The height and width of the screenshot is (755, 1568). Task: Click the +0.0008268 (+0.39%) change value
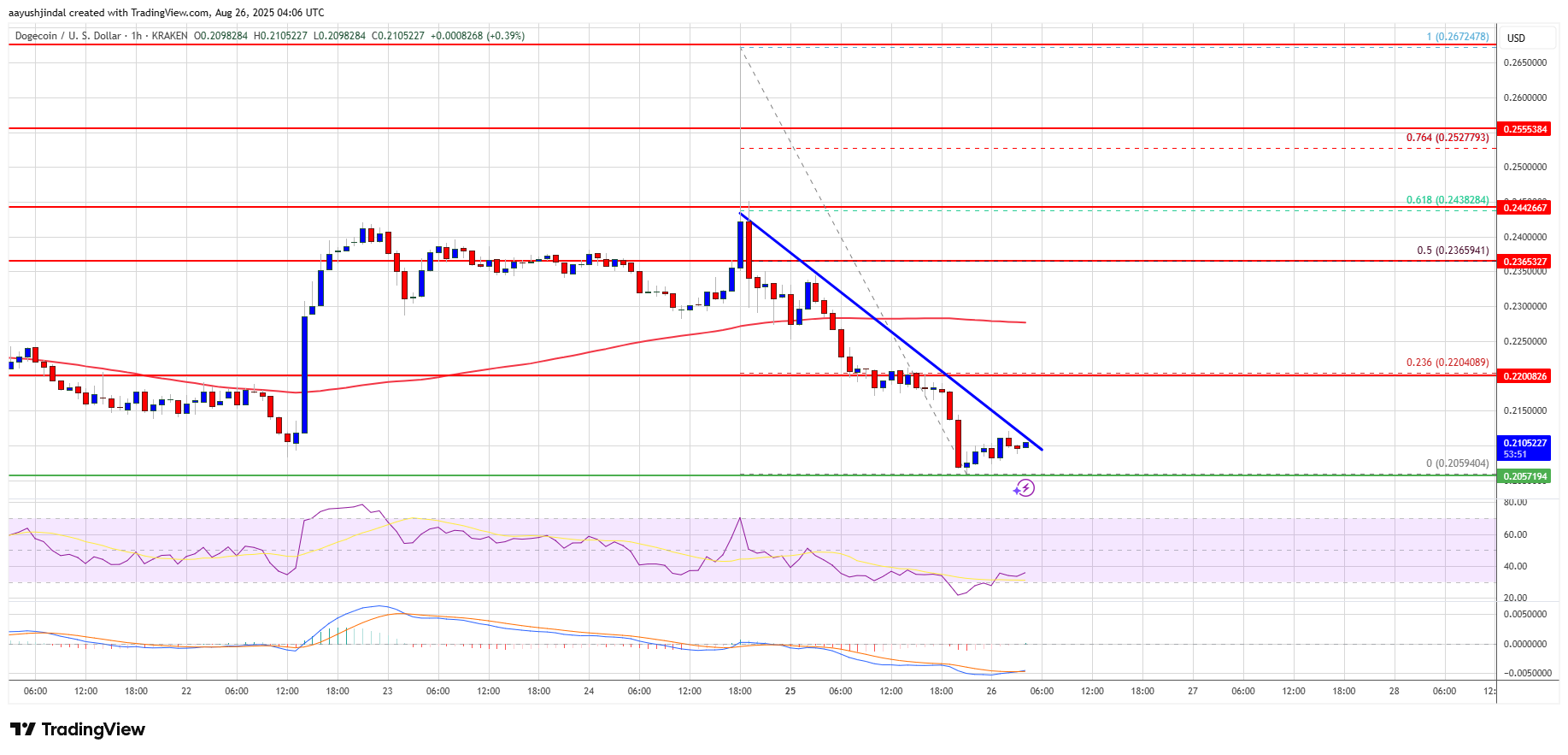click(478, 36)
